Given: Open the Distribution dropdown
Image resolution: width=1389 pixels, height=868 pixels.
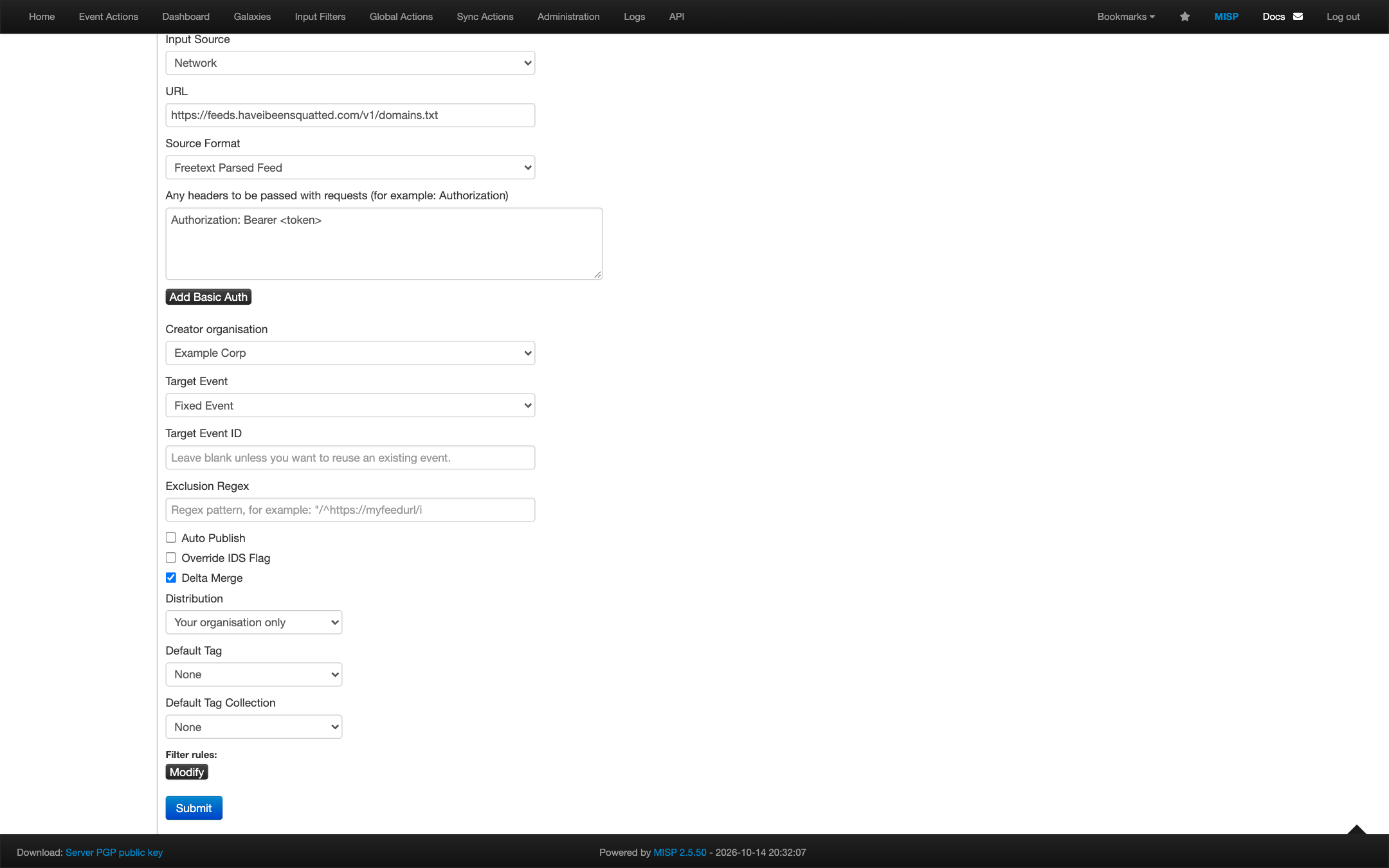Looking at the screenshot, I should click(254, 622).
